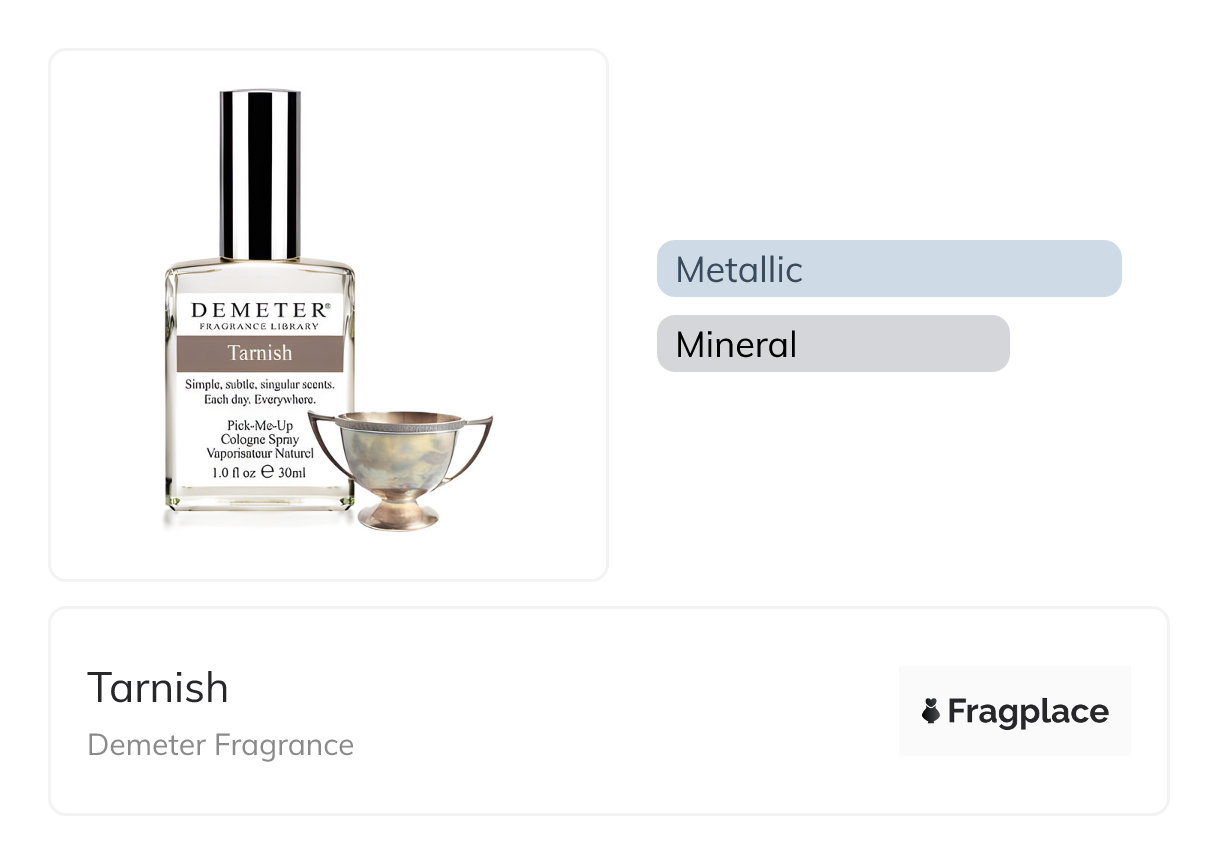Click the left handle of the silver cup

(x=323, y=438)
